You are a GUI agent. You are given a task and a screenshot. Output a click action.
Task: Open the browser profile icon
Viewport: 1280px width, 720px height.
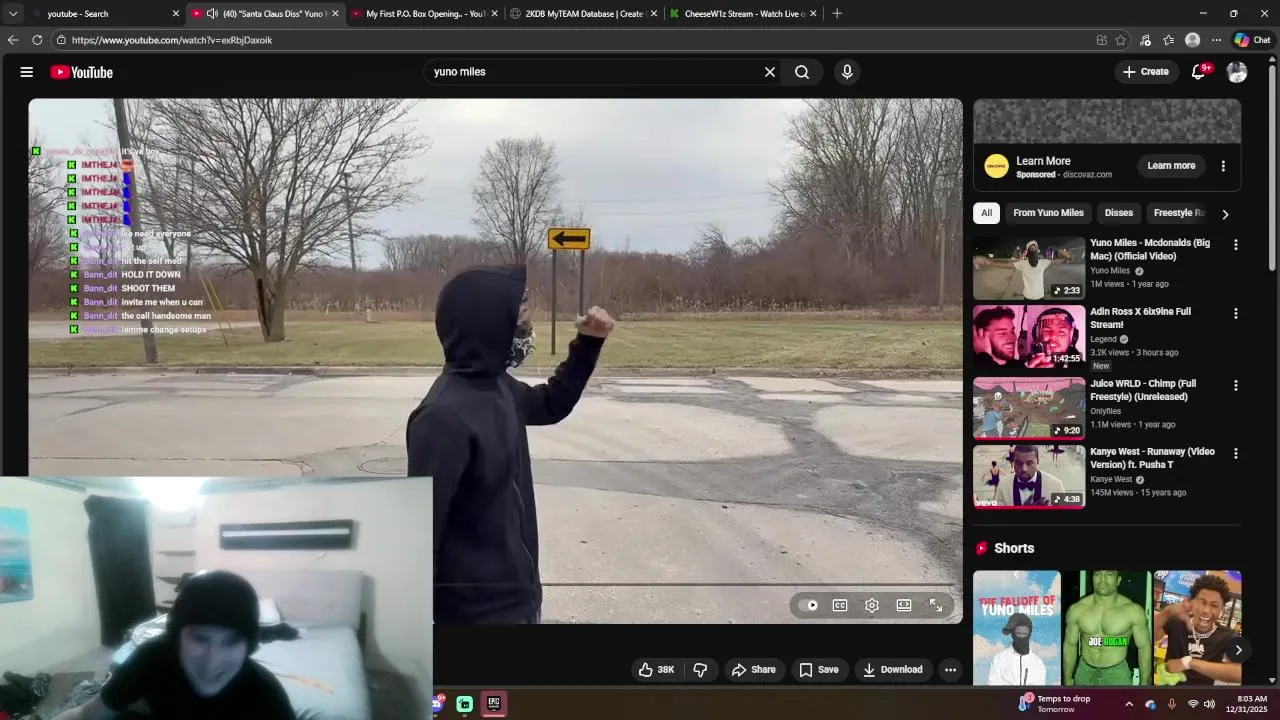tap(1192, 40)
